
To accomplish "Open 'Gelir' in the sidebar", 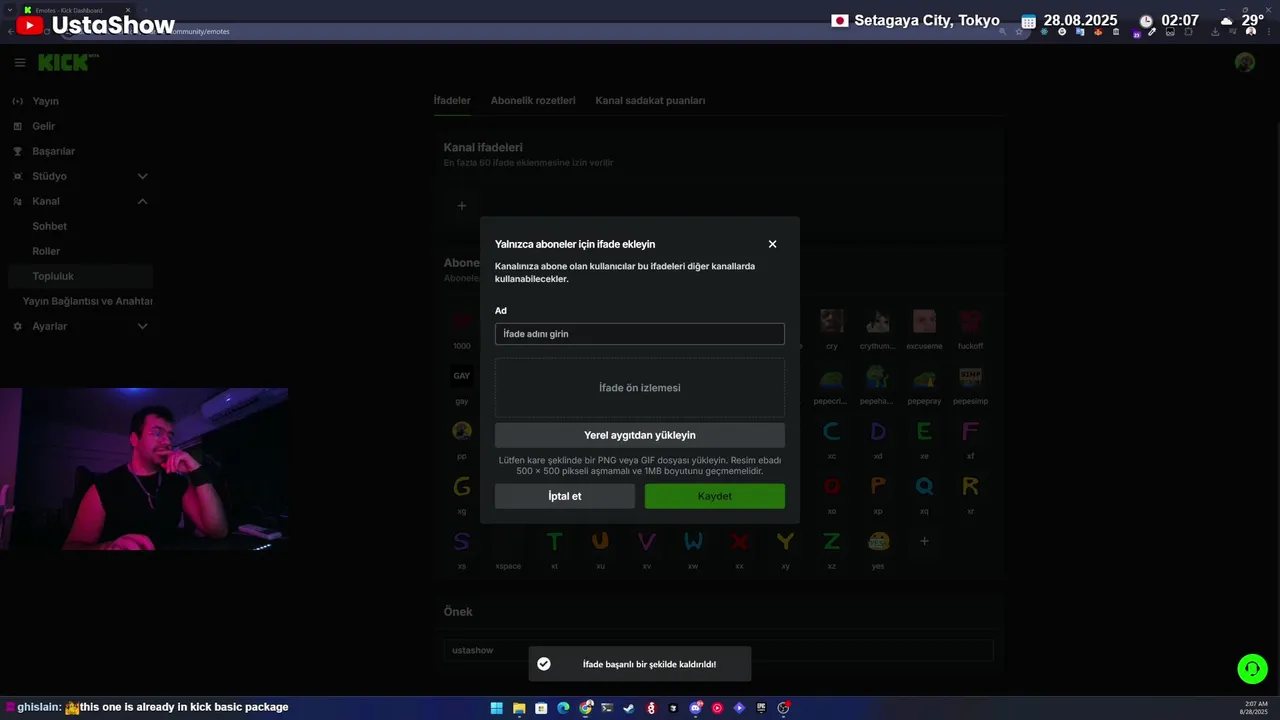I will tap(43, 126).
